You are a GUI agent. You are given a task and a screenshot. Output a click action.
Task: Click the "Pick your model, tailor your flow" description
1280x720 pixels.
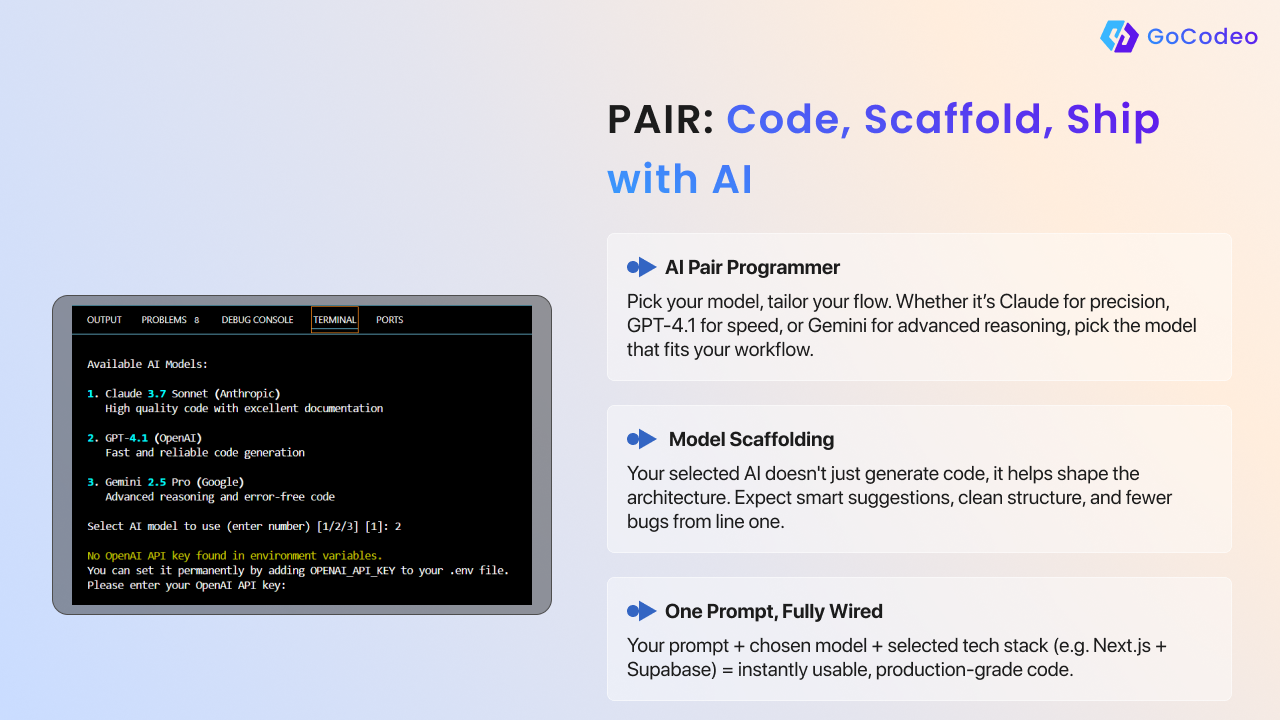click(x=912, y=326)
